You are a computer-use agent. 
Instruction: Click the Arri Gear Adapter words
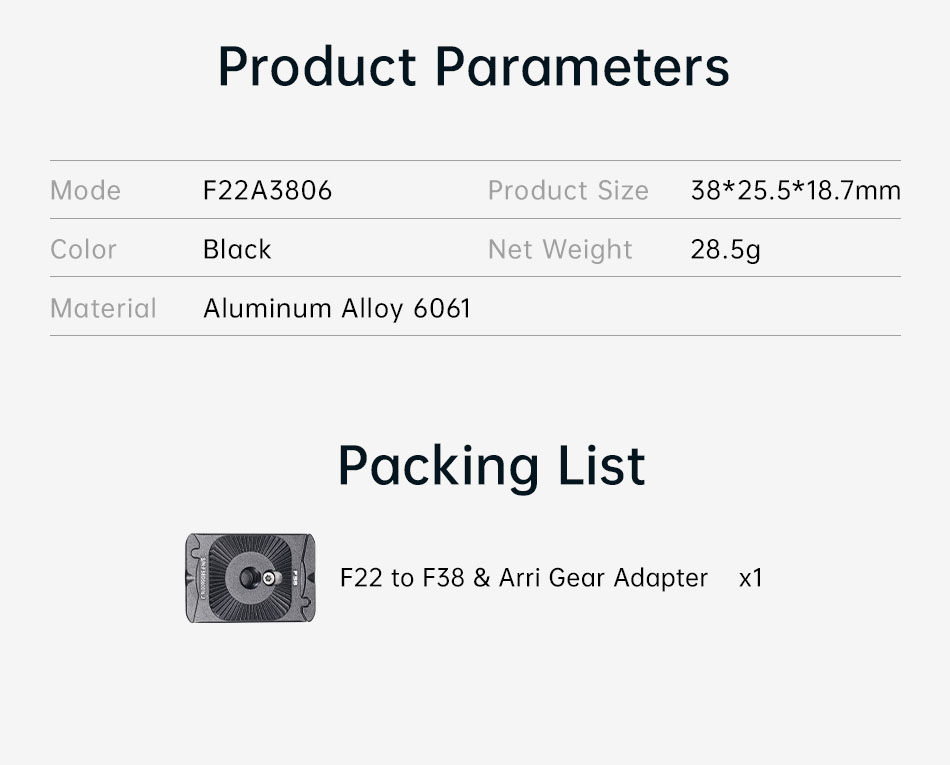[603, 578]
